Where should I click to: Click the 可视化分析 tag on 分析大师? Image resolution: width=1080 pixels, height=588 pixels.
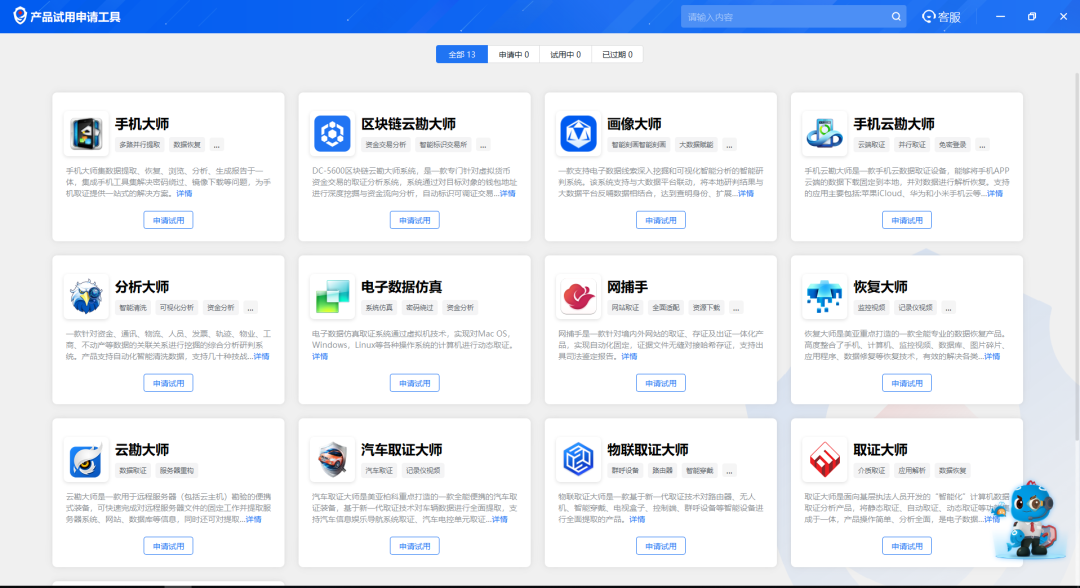click(x=177, y=308)
